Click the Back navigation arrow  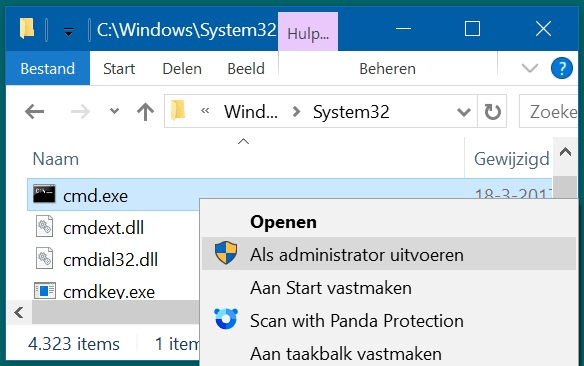click(34, 111)
